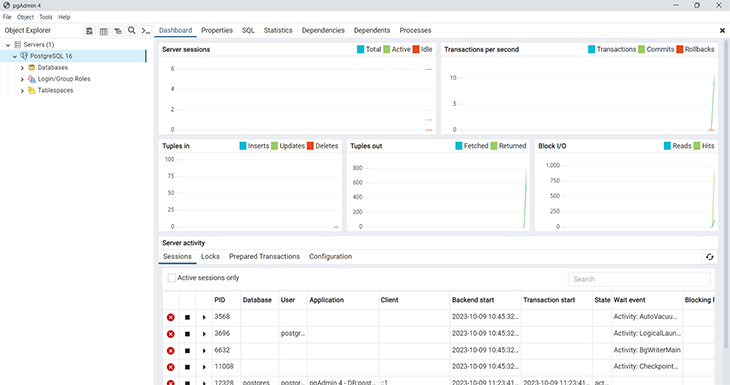
Task: Cancel active query for PID 3696
Action: (x=187, y=334)
